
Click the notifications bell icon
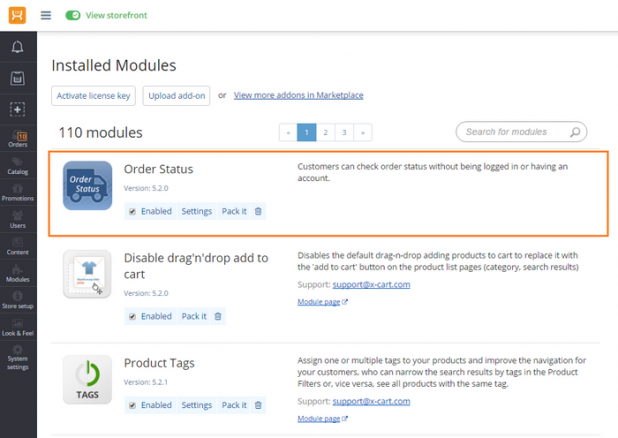[18, 47]
